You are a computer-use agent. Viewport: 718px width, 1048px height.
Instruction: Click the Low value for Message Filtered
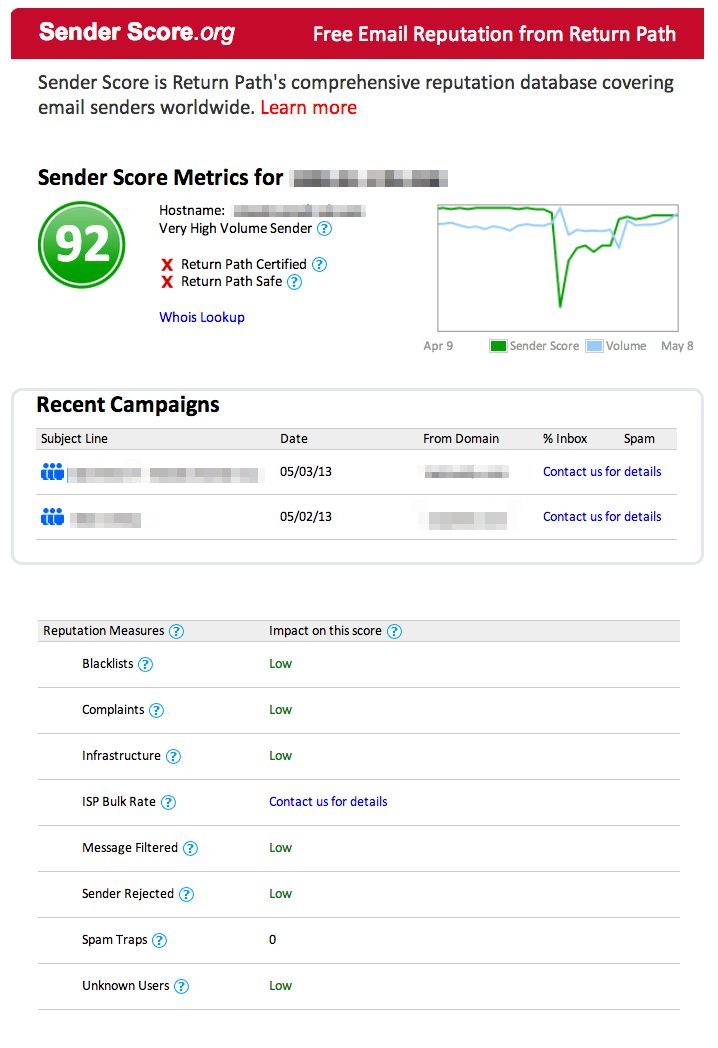pyautogui.click(x=281, y=848)
